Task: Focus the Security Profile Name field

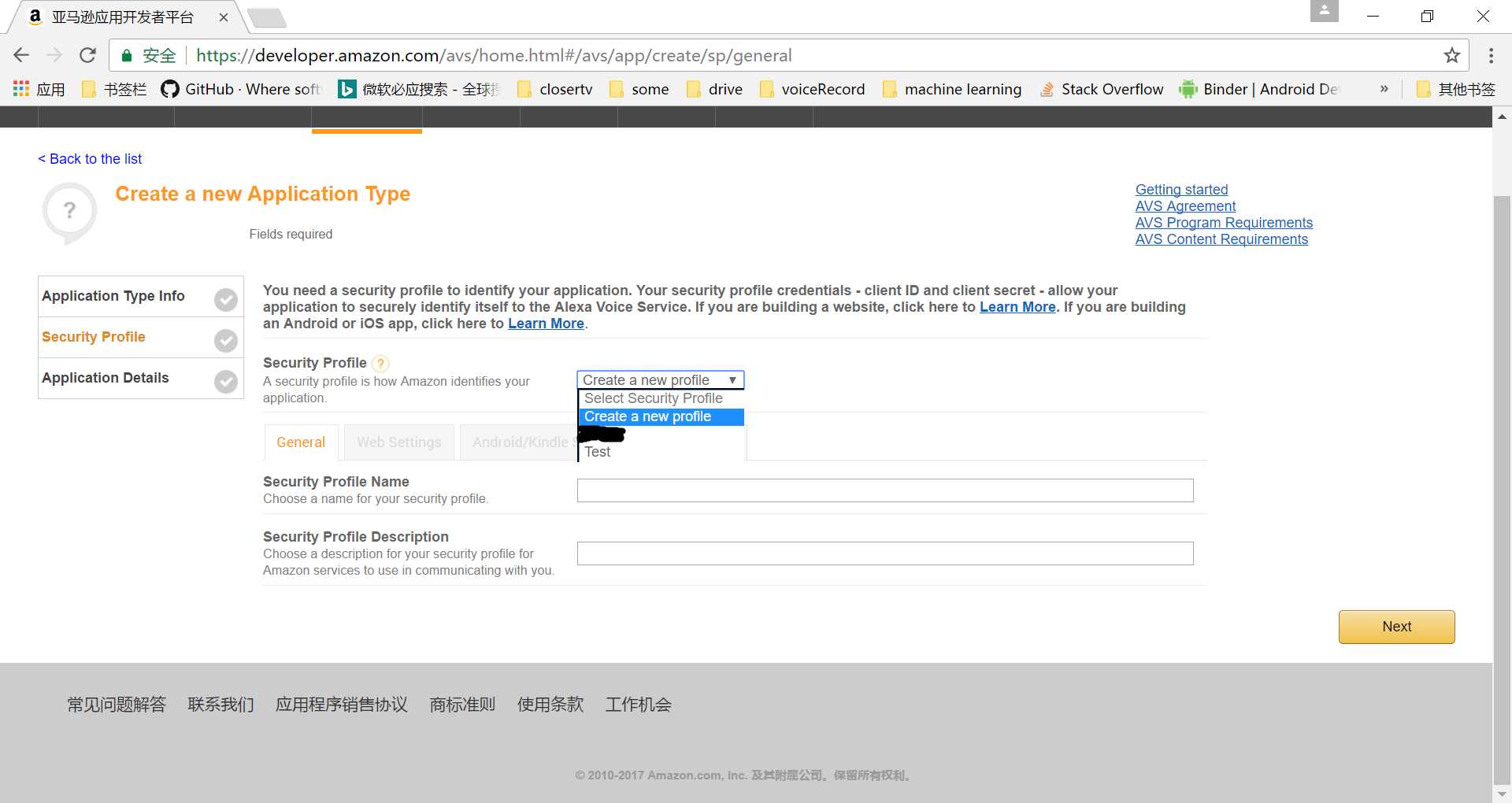Action: [x=884, y=490]
